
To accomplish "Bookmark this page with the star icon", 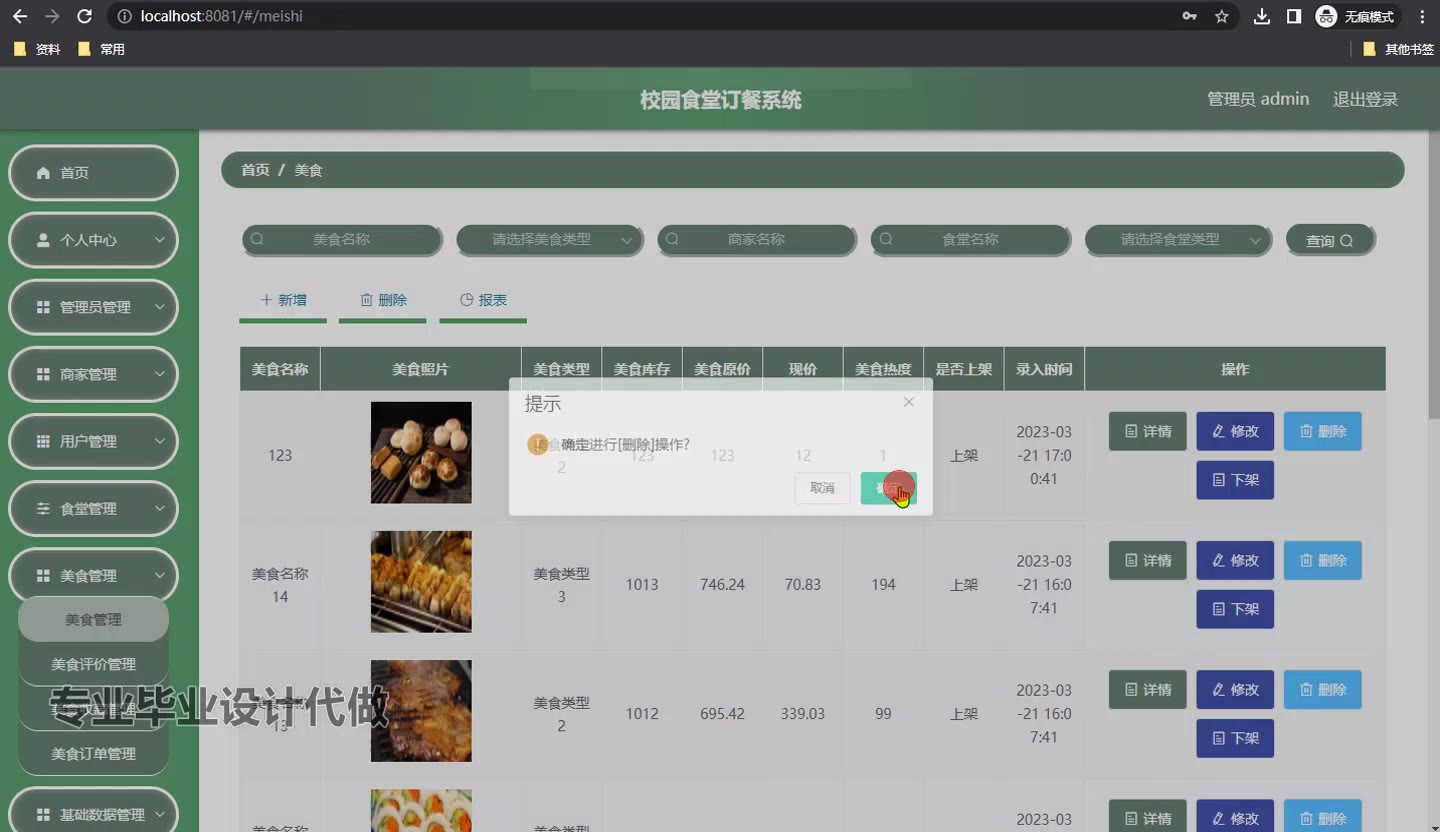I will 1221,16.
